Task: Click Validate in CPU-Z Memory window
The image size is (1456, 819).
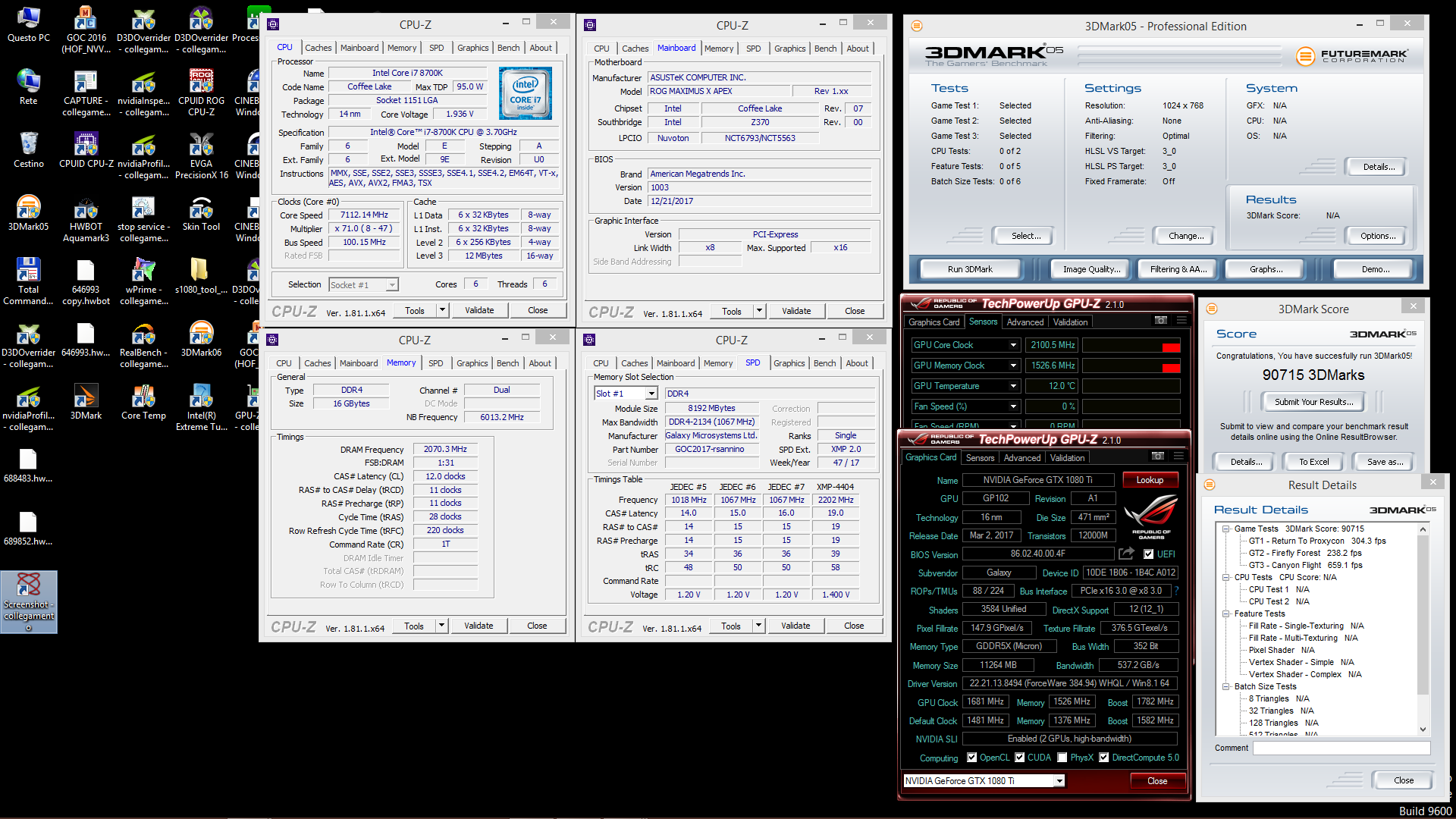Action: pyautogui.click(x=479, y=626)
